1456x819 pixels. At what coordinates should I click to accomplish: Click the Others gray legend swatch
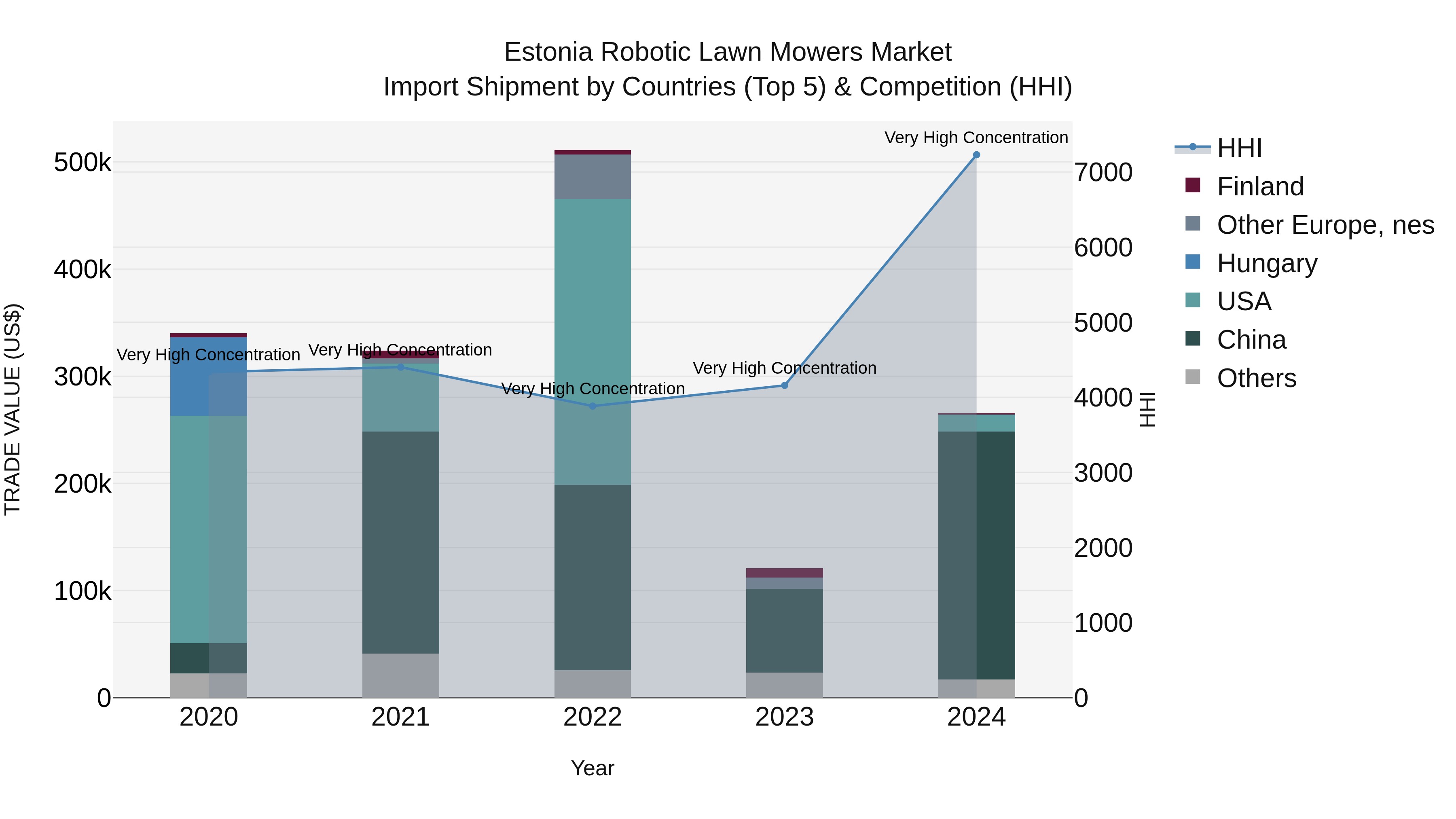(x=1193, y=377)
